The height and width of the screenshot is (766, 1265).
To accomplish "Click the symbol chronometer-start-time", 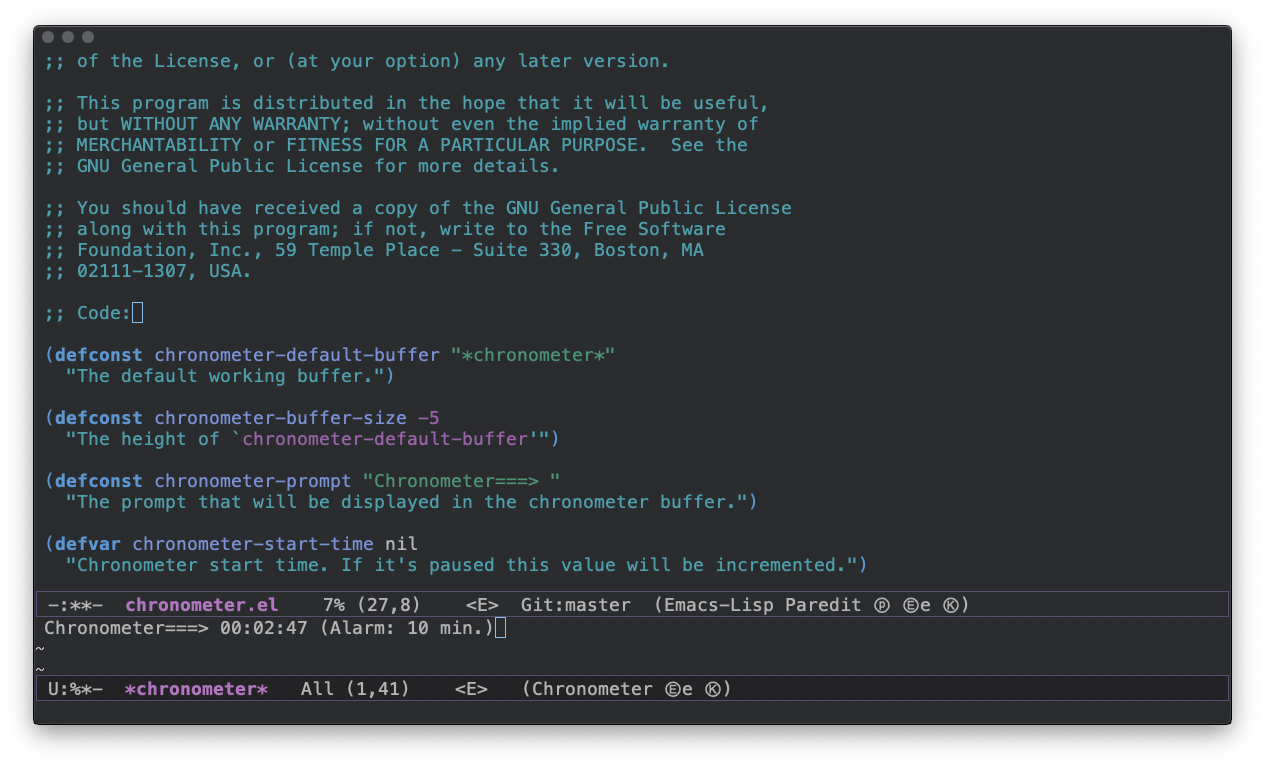I will point(253,544).
